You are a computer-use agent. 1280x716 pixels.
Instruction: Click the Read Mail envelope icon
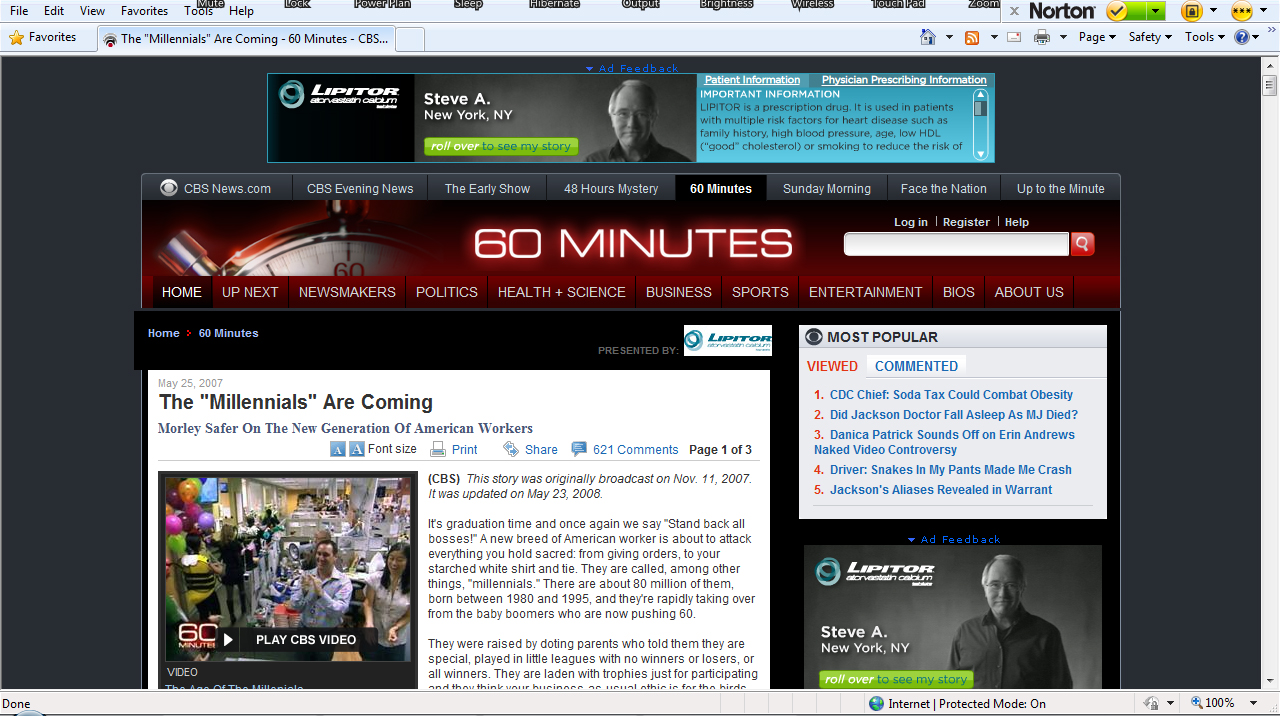[x=1014, y=37]
